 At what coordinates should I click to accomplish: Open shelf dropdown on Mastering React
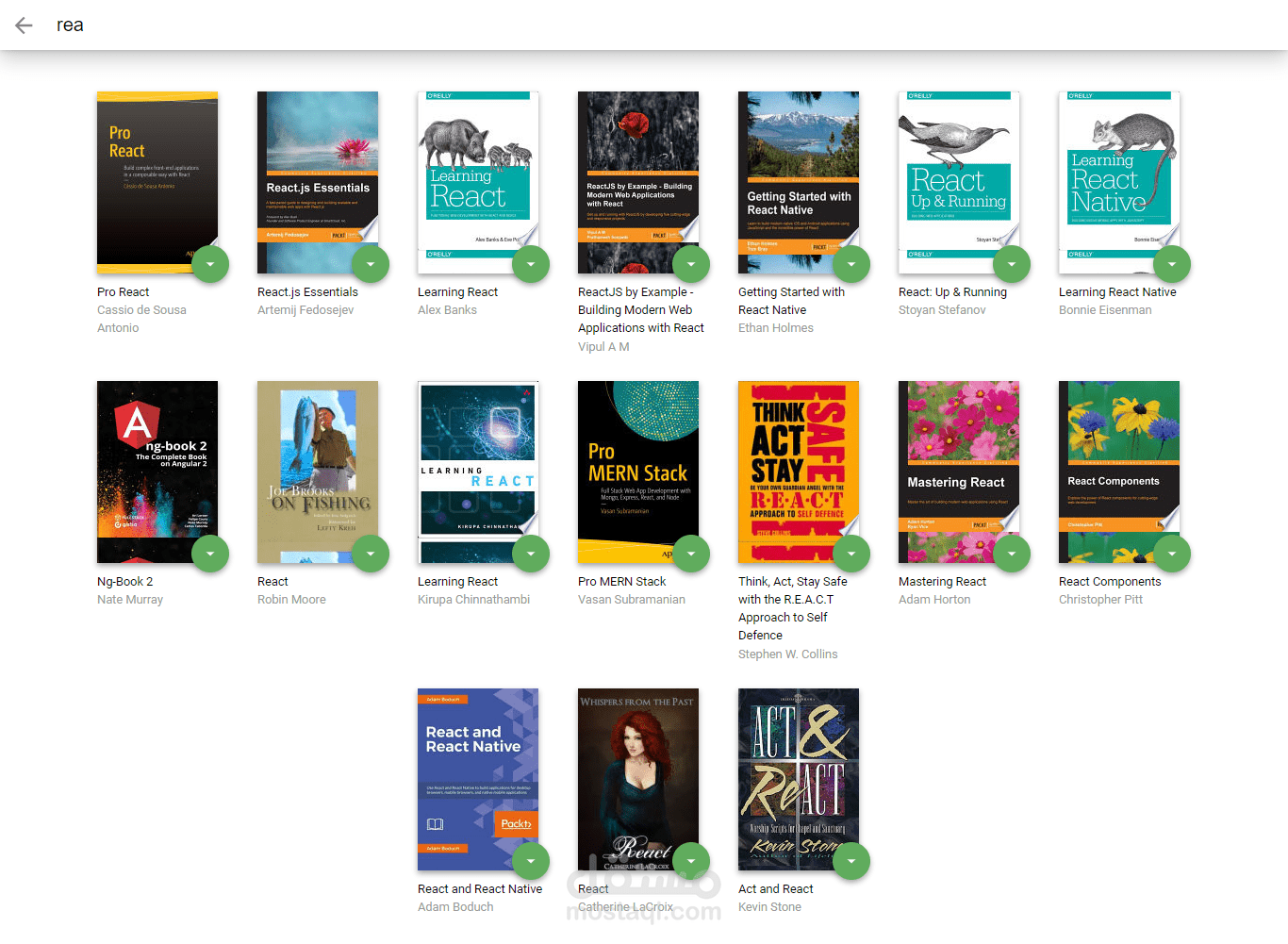pos(1012,554)
